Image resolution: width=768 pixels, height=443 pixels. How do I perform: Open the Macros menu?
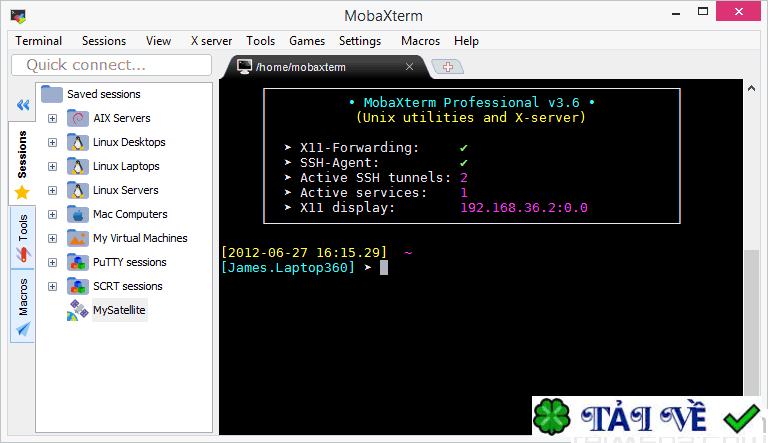(x=420, y=41)
